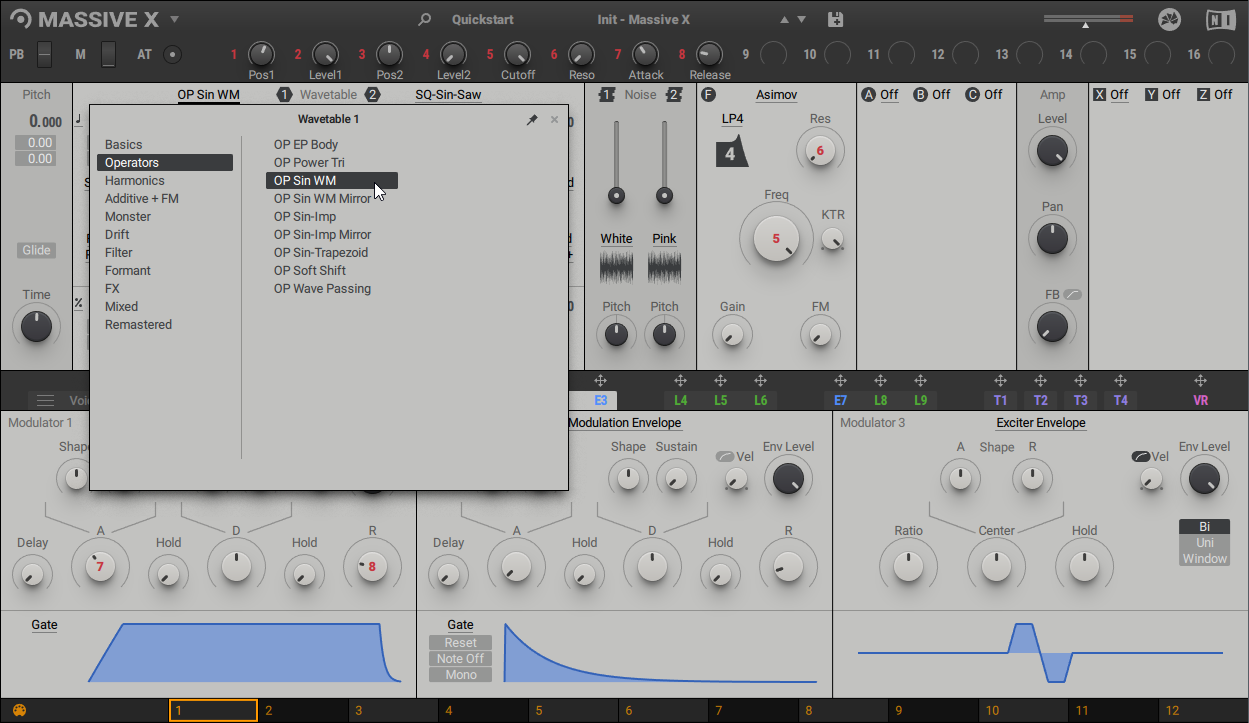The width and height of the screenshot is (1249, 723).
Task: Toggle the Glide button in Pitch
Action: [36, 251]
